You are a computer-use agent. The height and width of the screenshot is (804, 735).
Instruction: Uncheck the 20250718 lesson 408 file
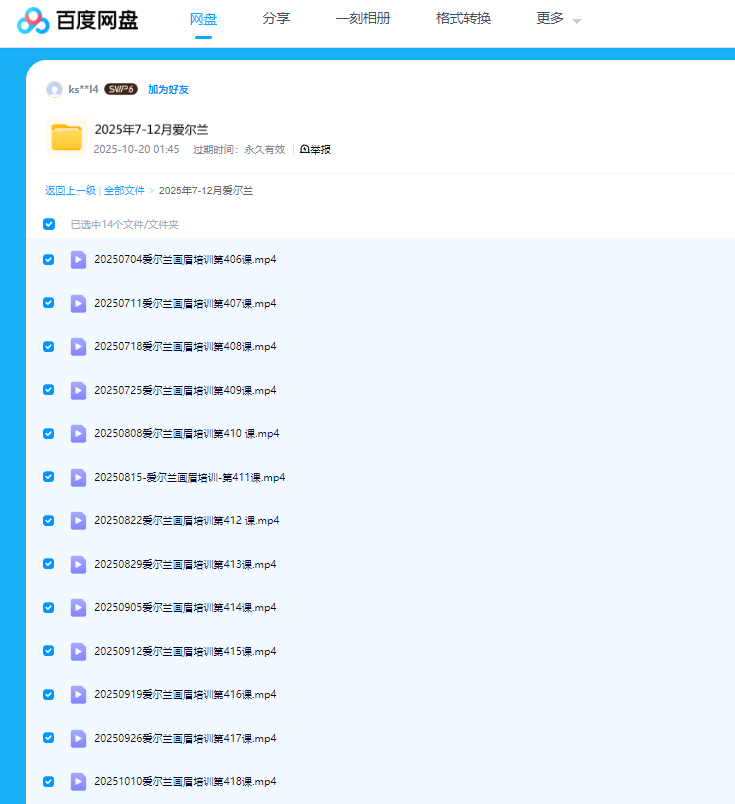coord(49,347)
